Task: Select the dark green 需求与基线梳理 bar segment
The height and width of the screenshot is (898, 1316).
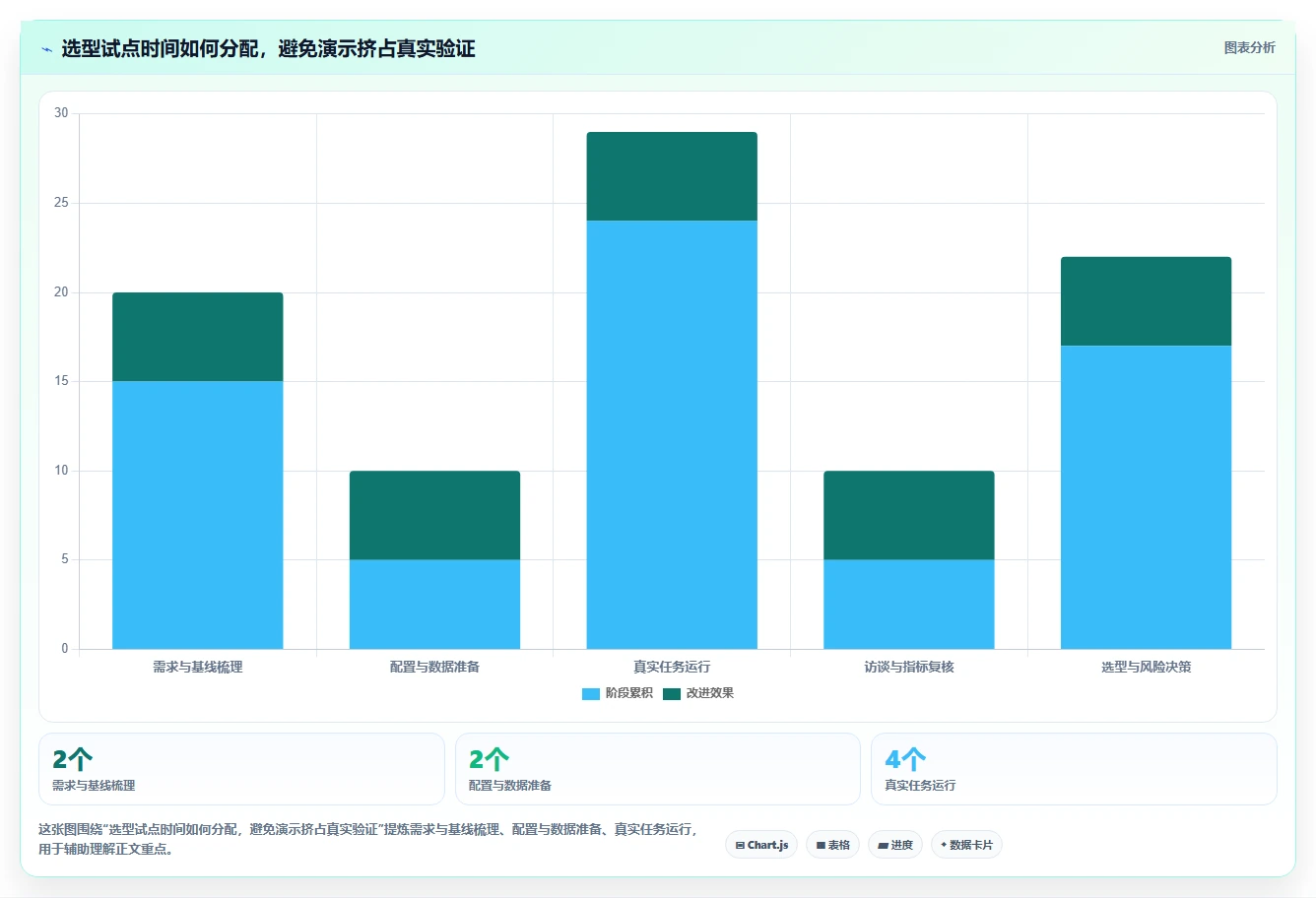Action: click(x=198, y=337)
